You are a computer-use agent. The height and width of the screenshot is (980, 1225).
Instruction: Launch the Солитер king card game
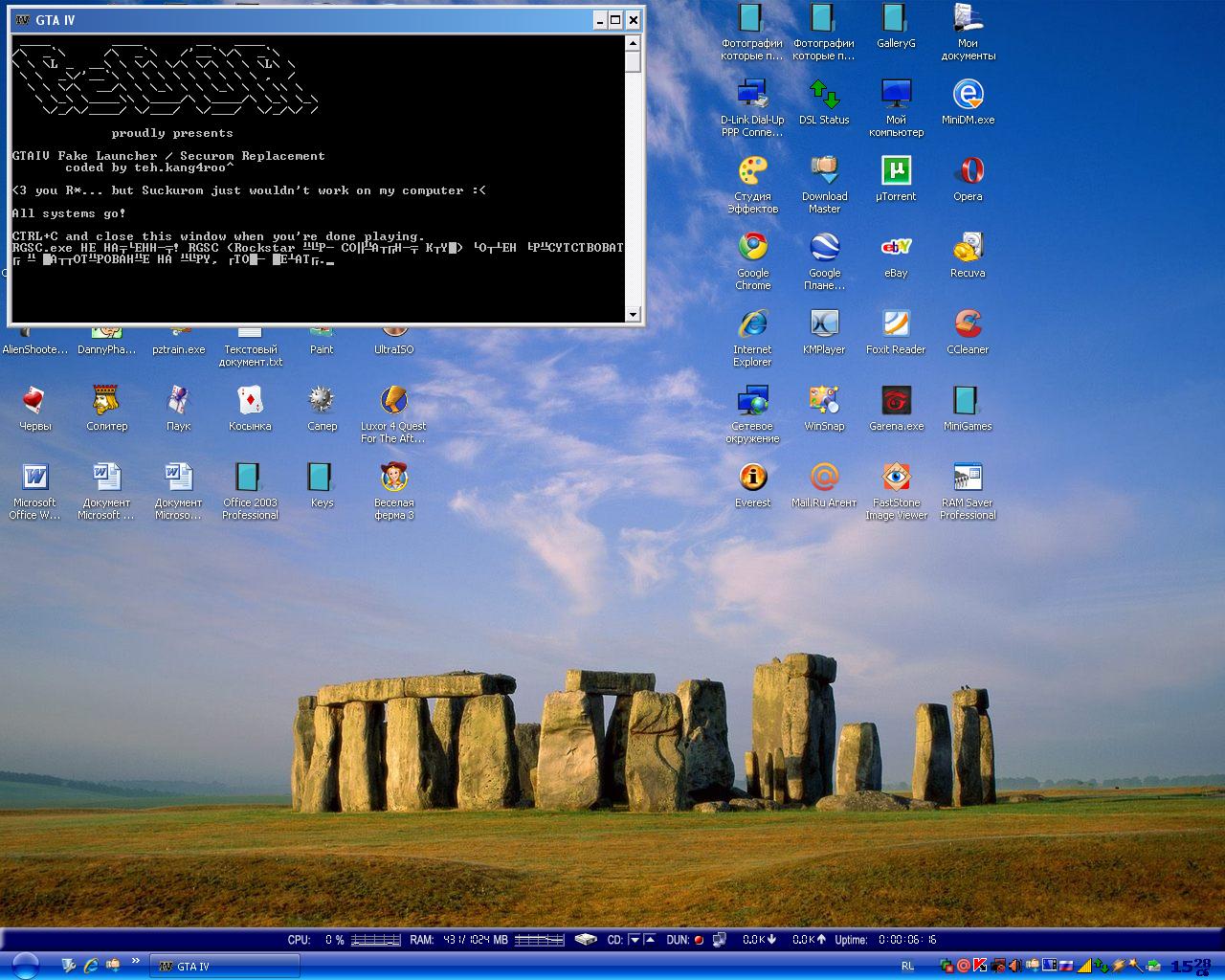pos(106,409)
